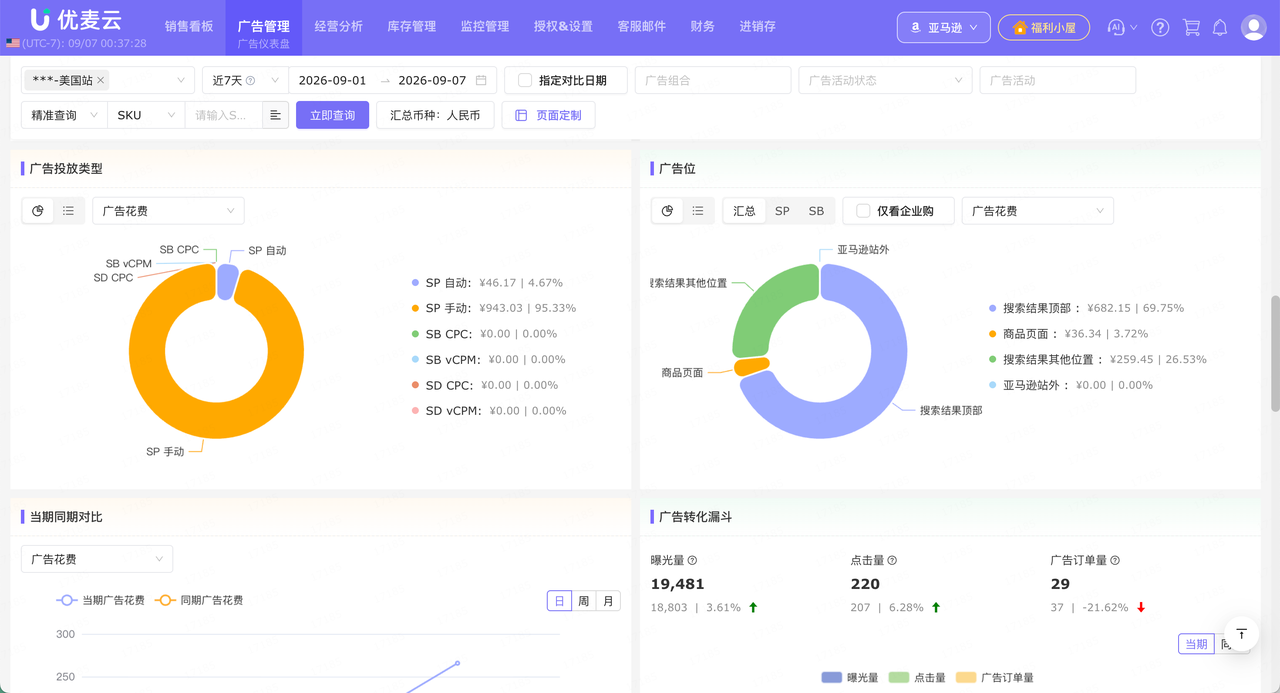Screen dimensions: 1280x693
Task: Click the calendar icon in date range
Action: 481,80
